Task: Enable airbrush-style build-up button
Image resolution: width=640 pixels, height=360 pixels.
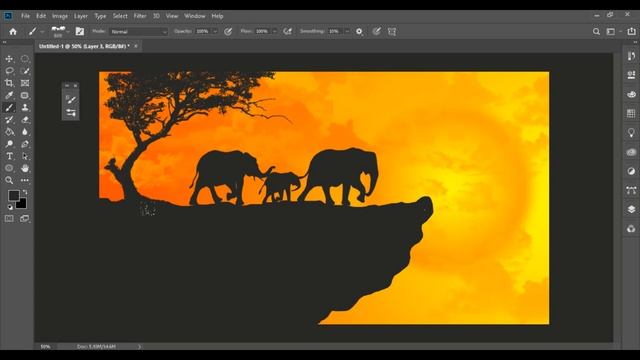Action: click(x=288, y=31)
